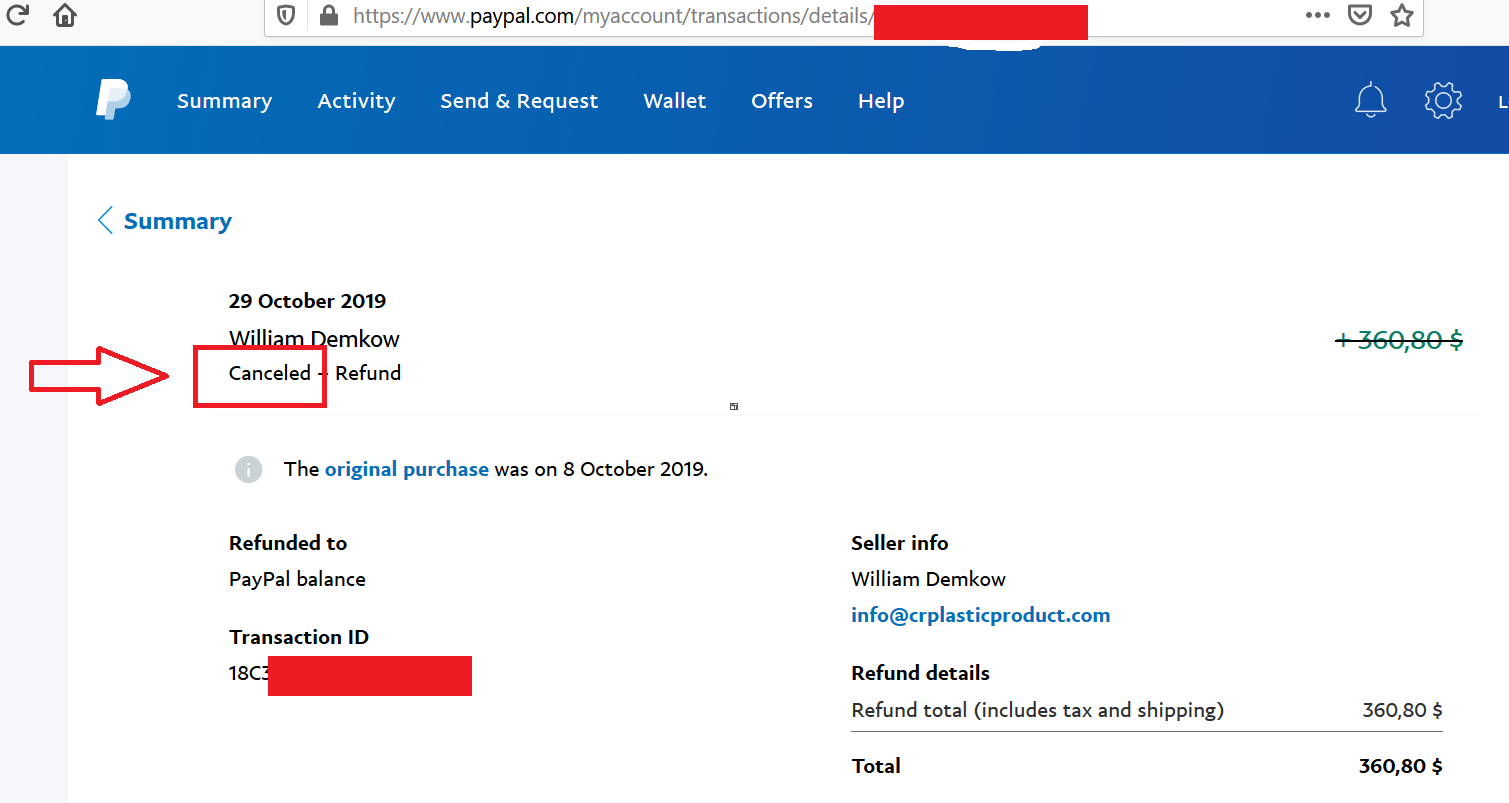Click Refund total (includes tax and shipping)
This screenshot has height=803, width=1509.
coord(1038,711)
